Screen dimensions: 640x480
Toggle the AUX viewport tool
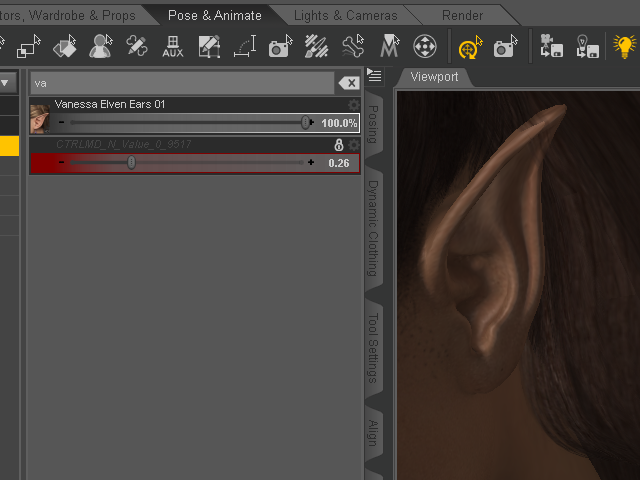[x=173, y=46]
